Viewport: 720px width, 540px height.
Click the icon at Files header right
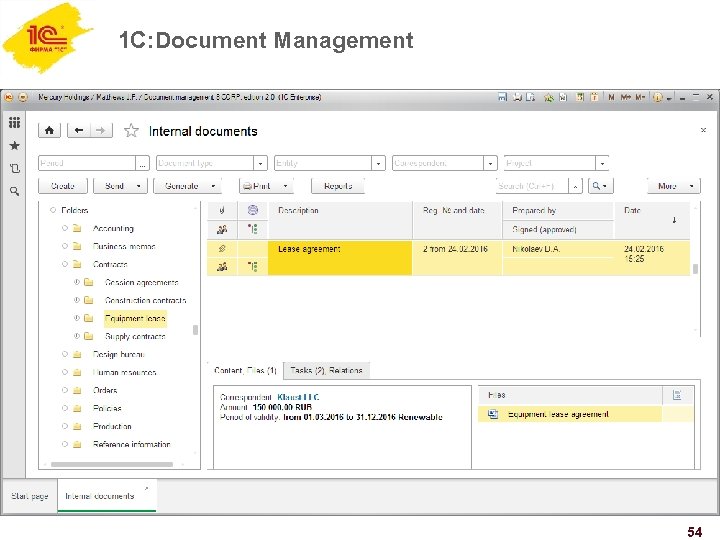pos(677,395)
